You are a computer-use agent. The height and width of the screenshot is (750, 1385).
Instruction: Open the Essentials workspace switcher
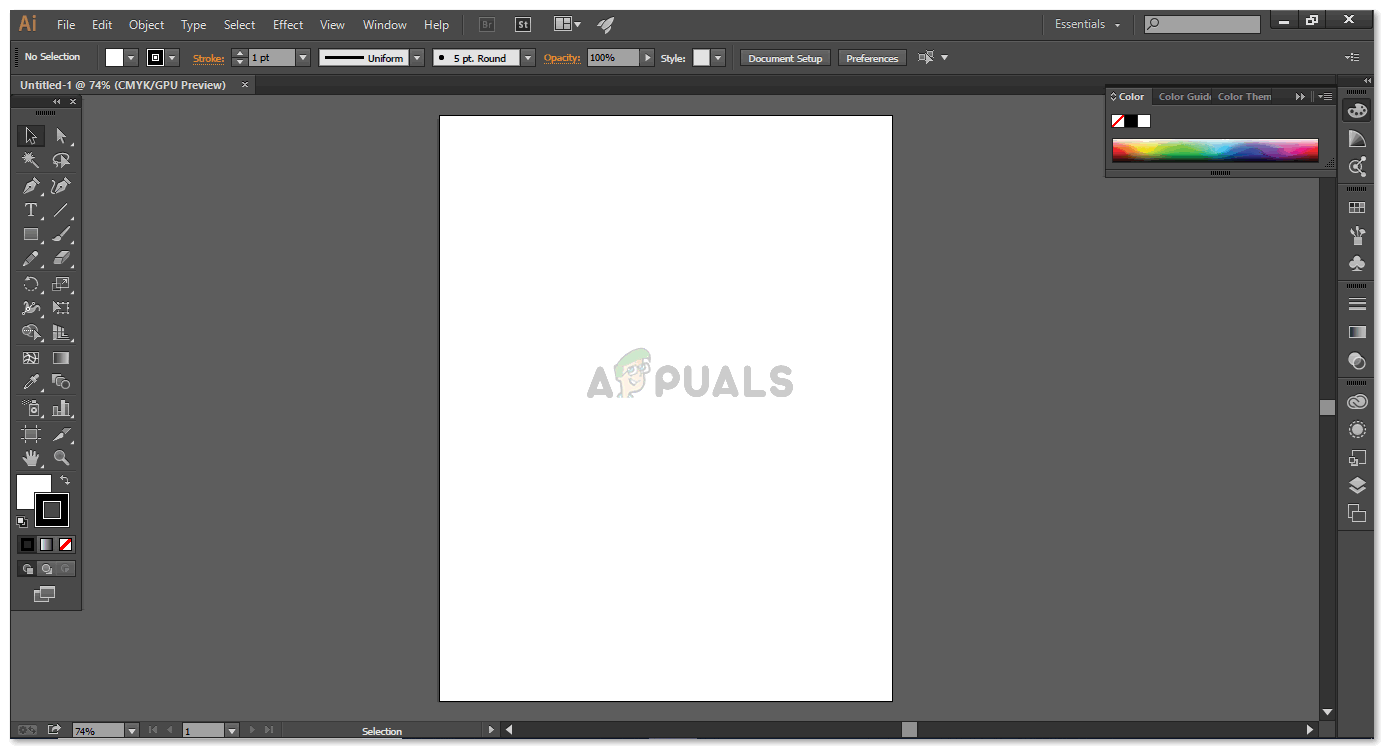coord(1088,24)
